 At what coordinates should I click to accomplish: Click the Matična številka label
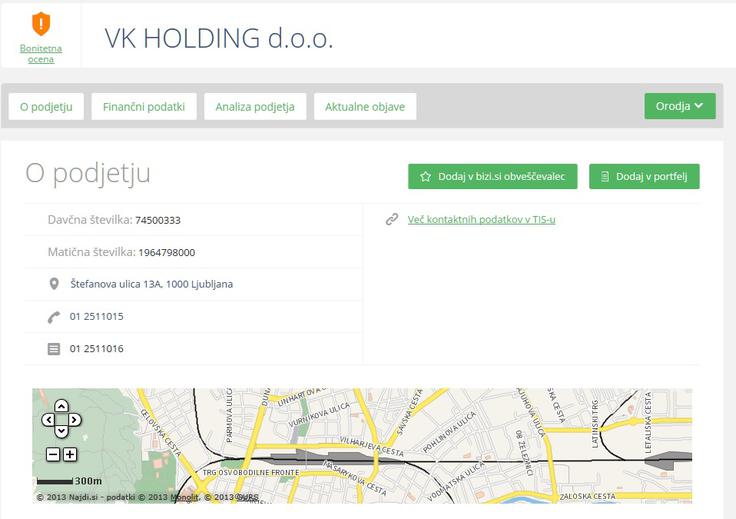click(92, 252)
